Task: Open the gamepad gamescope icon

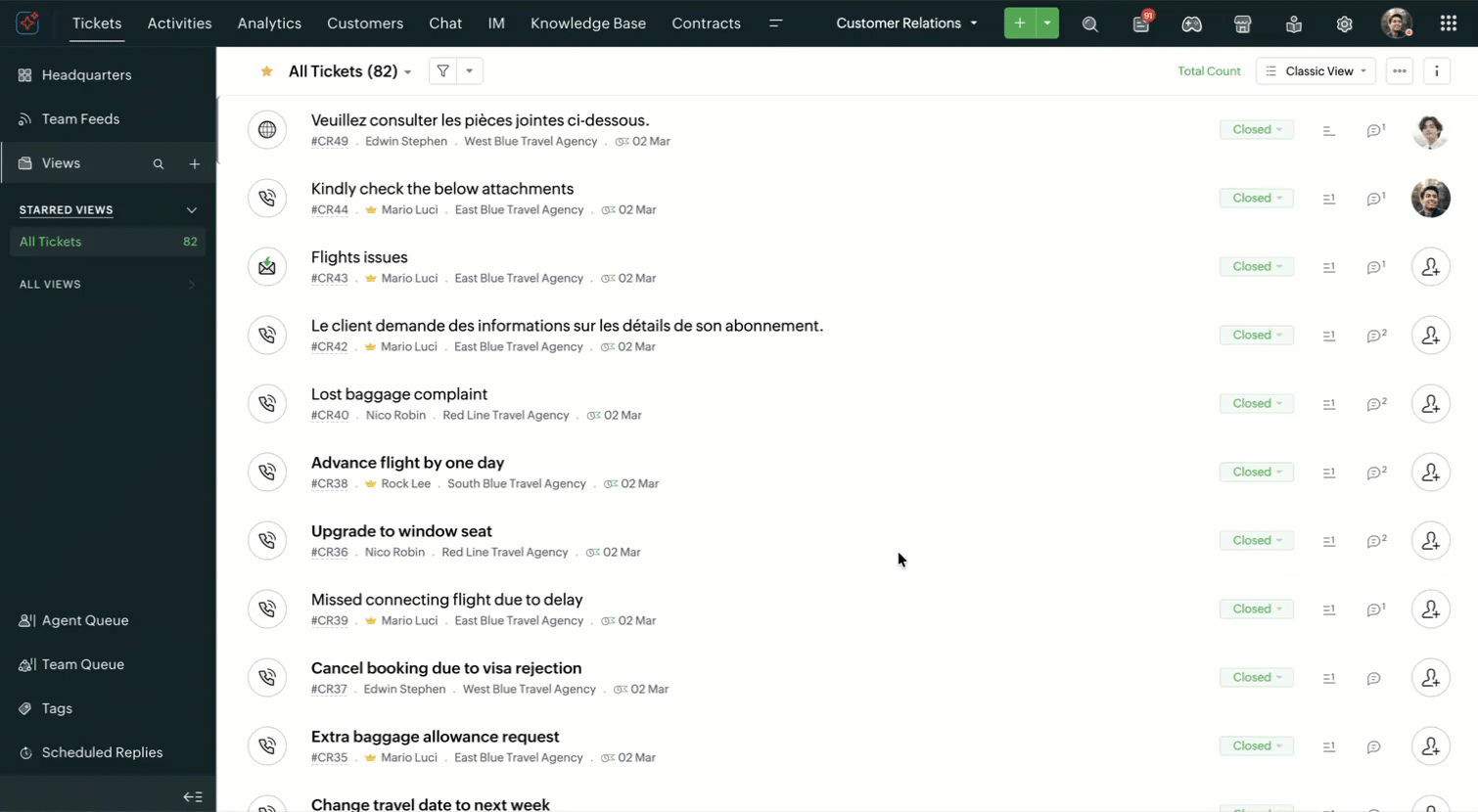Action: click(1191, 24)
